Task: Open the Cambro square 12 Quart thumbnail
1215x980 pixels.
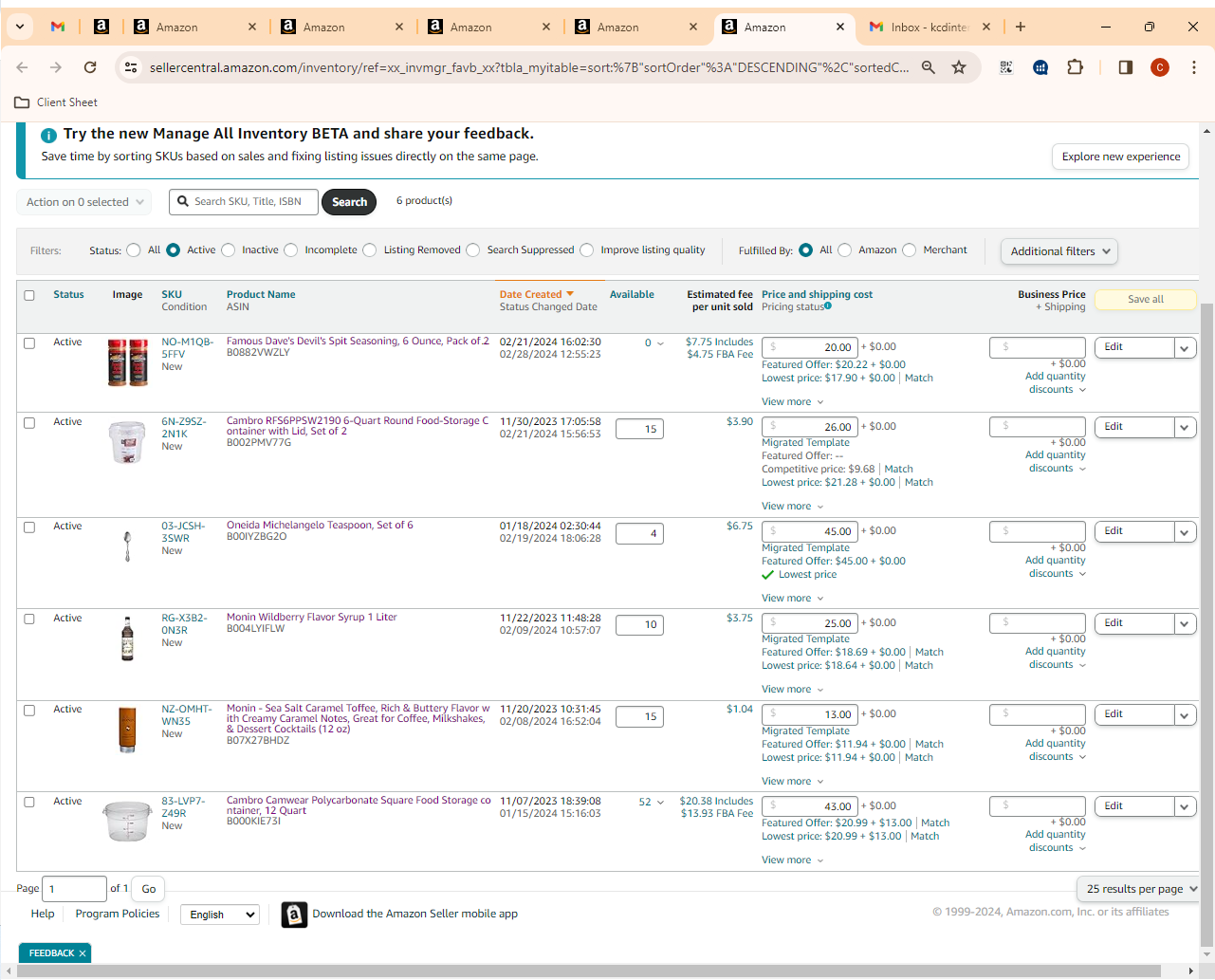Action: tap(128, 822)
